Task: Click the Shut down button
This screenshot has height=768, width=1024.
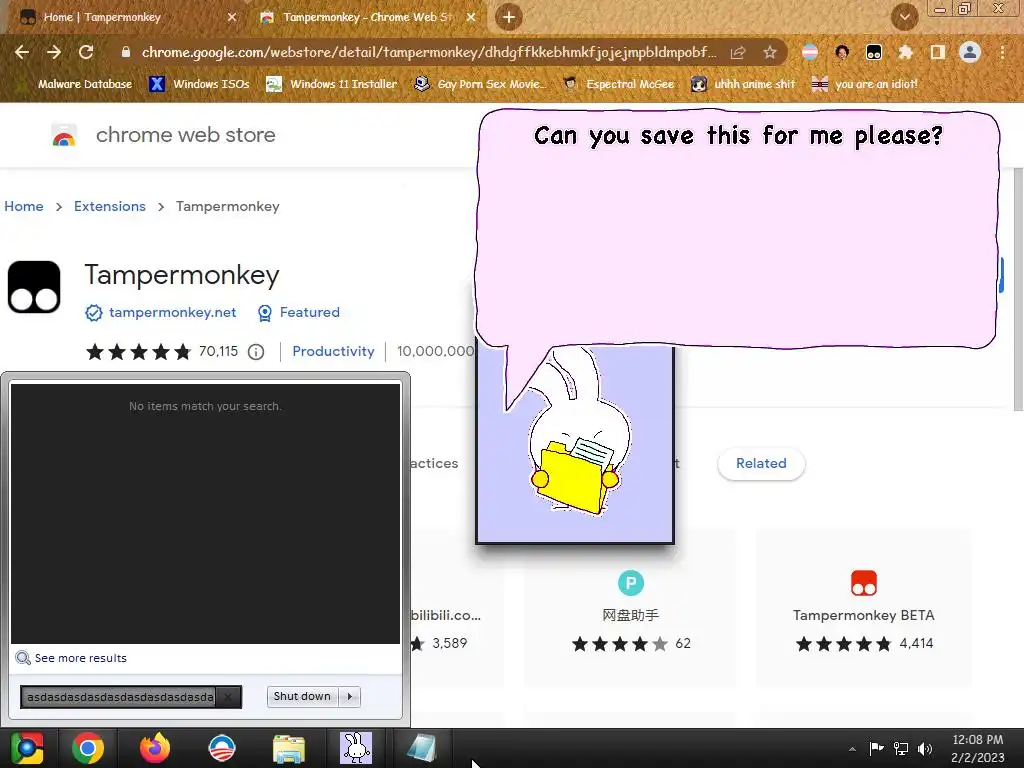Action: tap(302, 697)
